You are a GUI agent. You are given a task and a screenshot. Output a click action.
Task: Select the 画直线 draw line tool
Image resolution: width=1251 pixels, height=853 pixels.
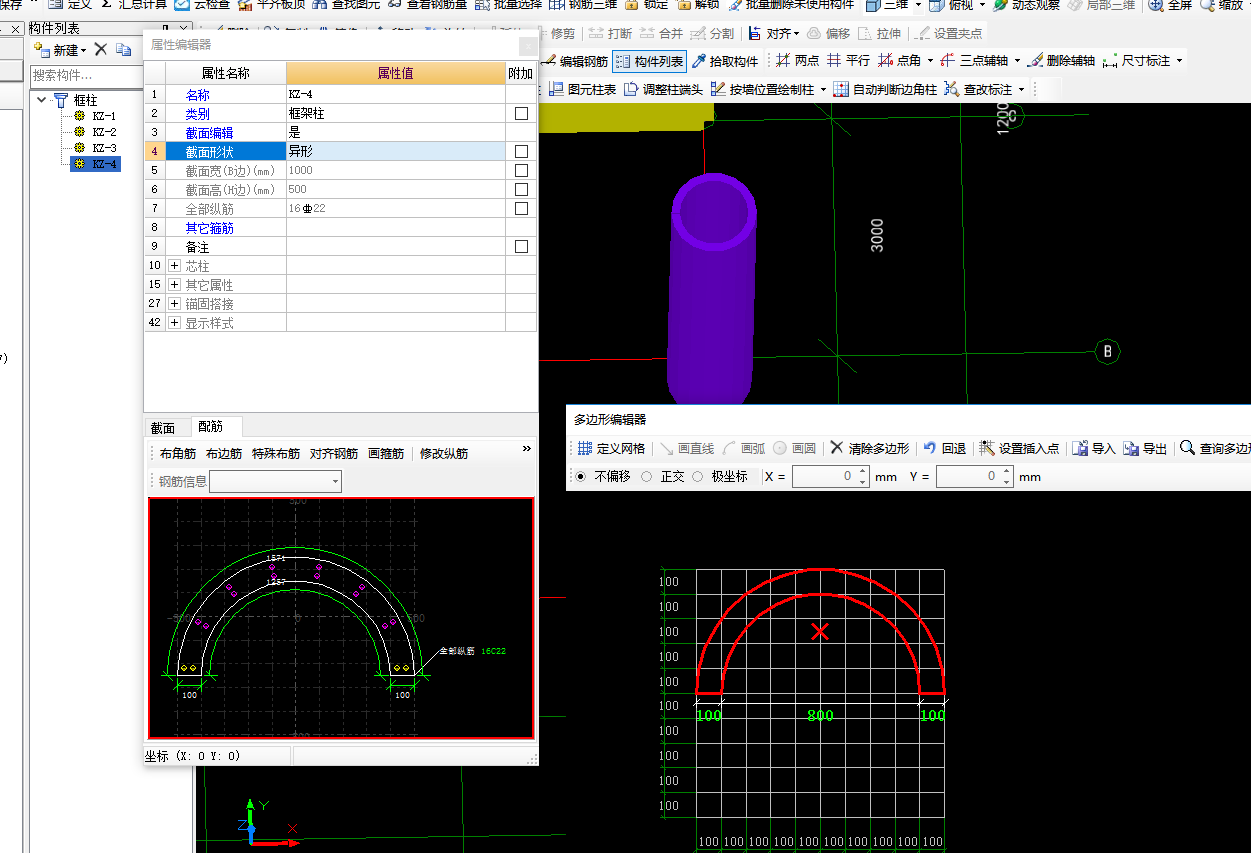coord(687,448)
